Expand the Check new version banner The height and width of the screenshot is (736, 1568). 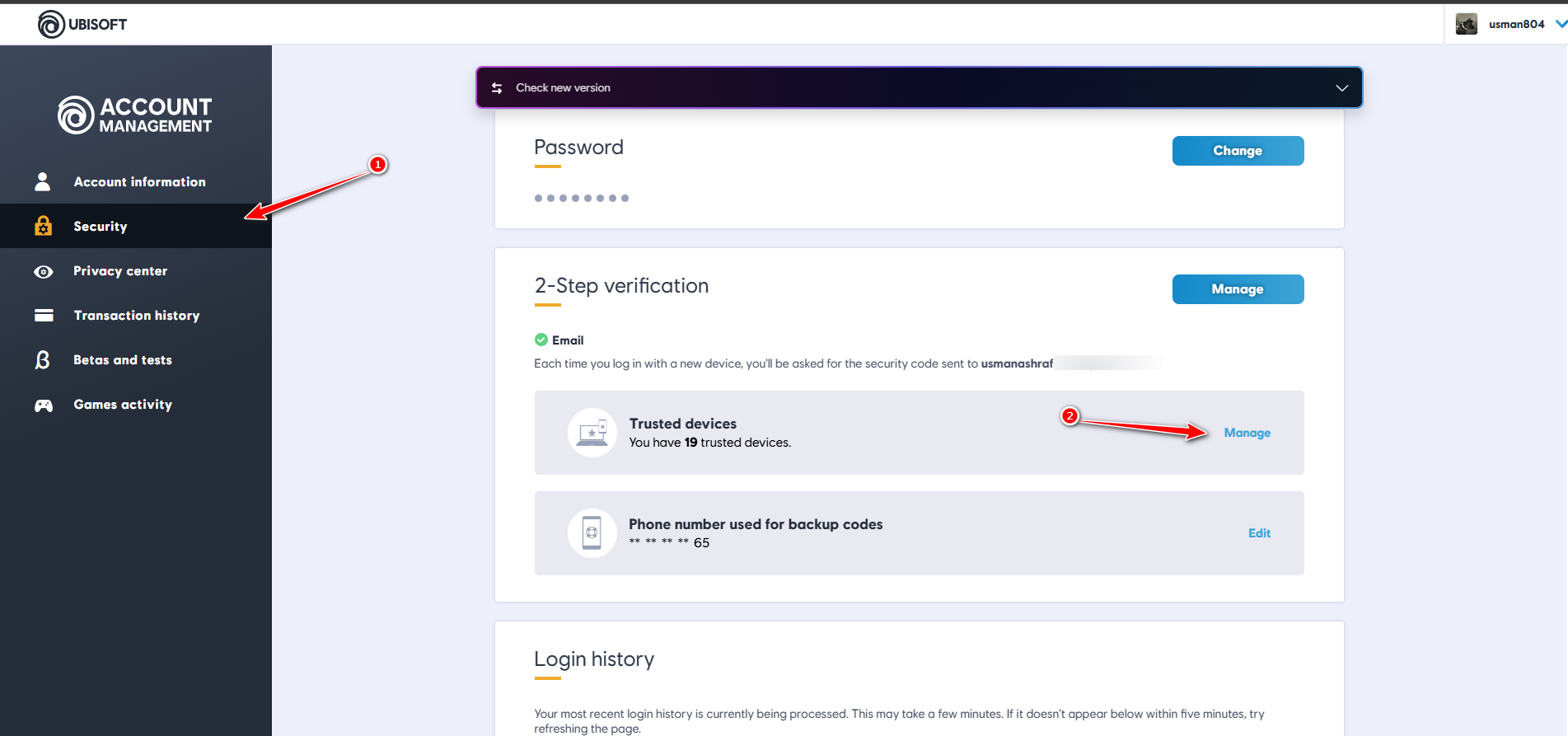coord(1341,88)
